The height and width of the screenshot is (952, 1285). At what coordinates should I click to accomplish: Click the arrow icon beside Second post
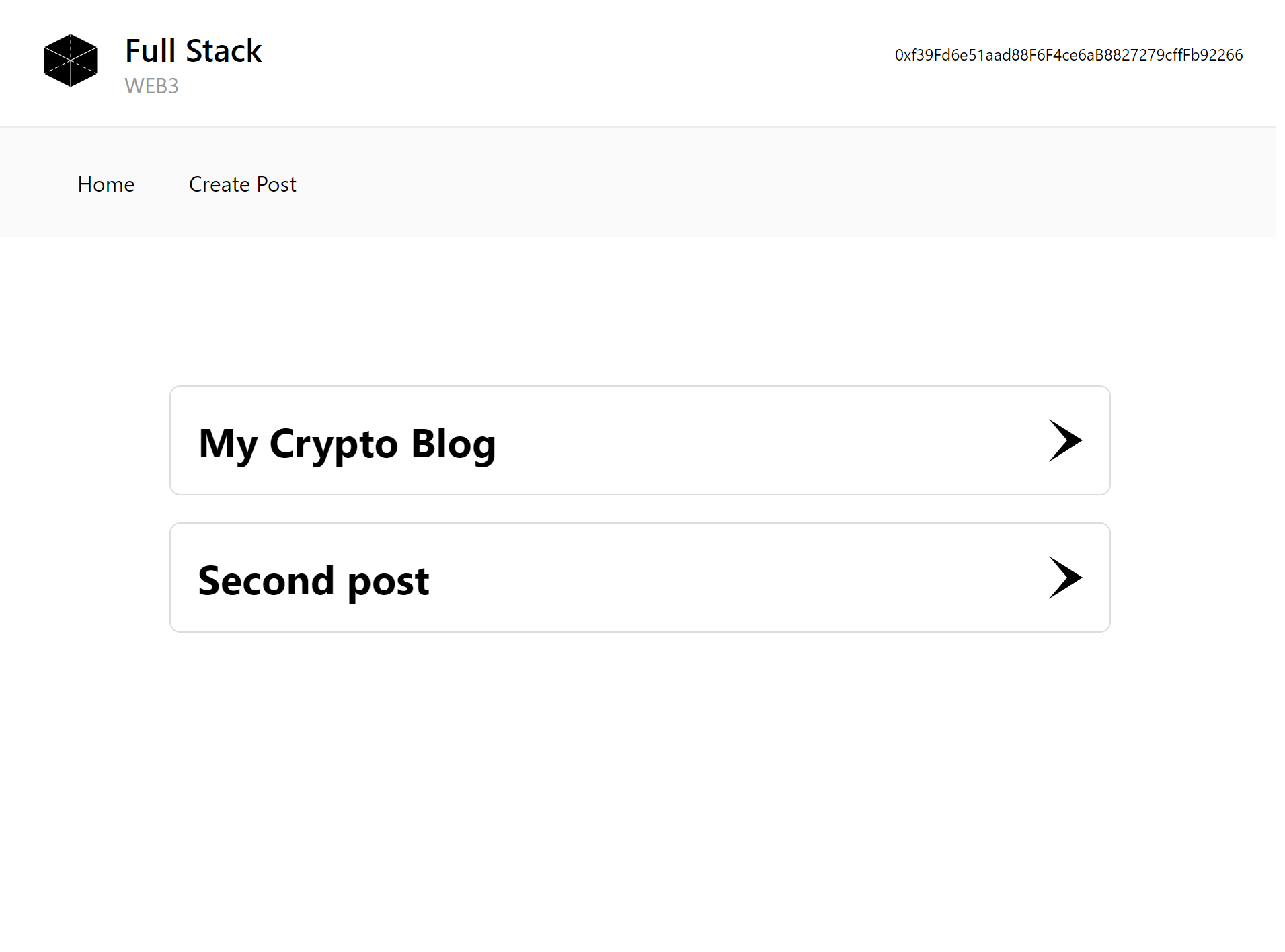[1065, 577]
